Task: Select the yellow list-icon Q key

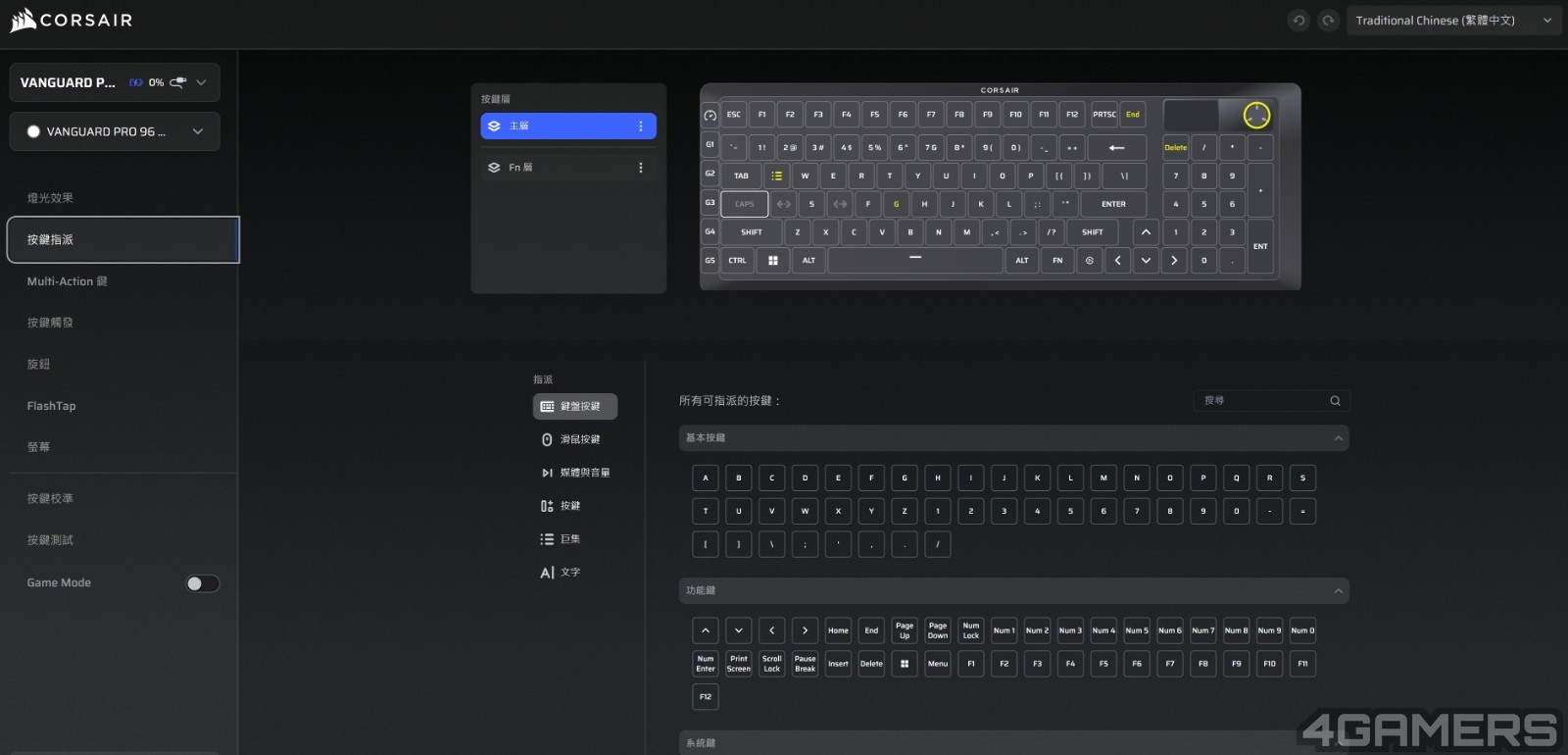Action: (x=776, y=176)
